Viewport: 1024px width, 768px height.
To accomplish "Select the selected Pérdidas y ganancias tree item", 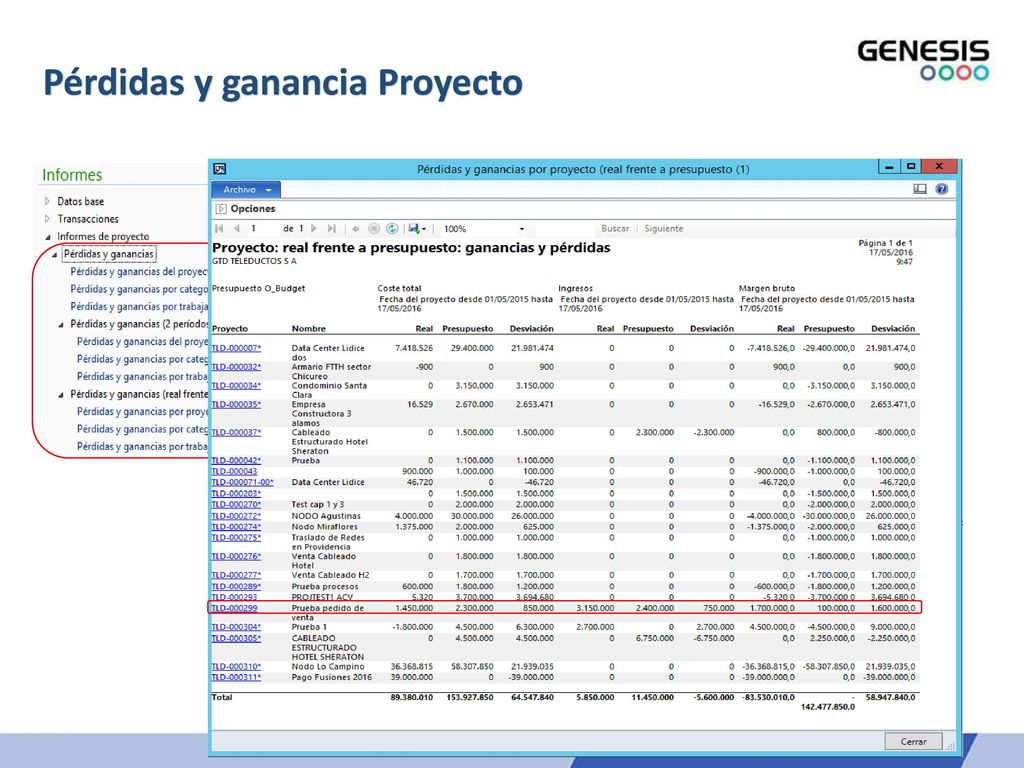I will pyautogui.click(x=108, y=254).
